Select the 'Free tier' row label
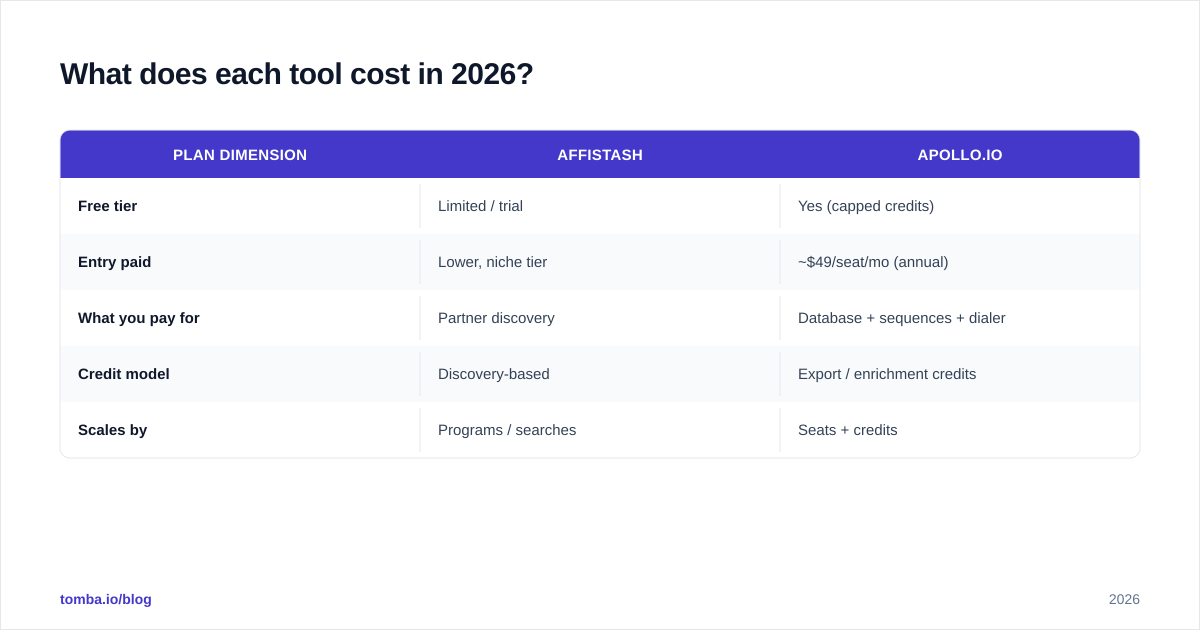 pos(108,206)
